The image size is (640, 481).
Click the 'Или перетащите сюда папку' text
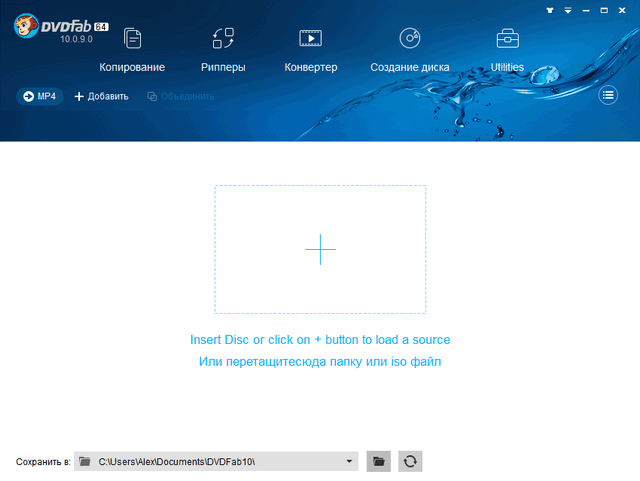(x=320, y=362)
